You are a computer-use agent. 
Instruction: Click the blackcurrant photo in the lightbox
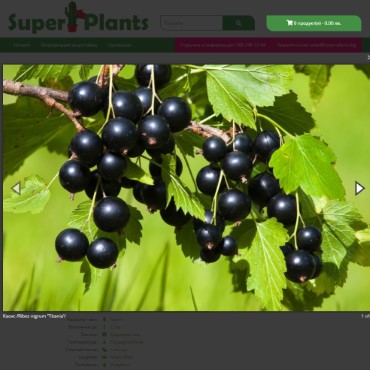(x=186, y=188)
